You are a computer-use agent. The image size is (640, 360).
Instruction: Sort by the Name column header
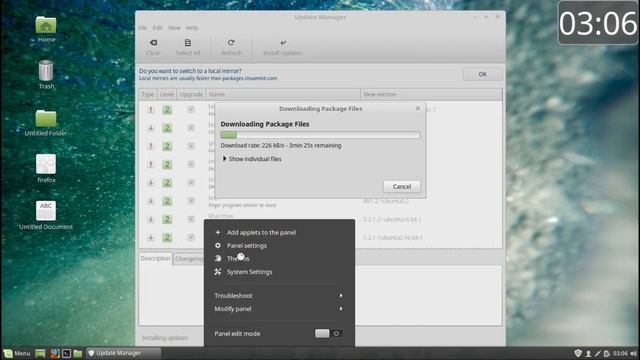coord(283,94)
